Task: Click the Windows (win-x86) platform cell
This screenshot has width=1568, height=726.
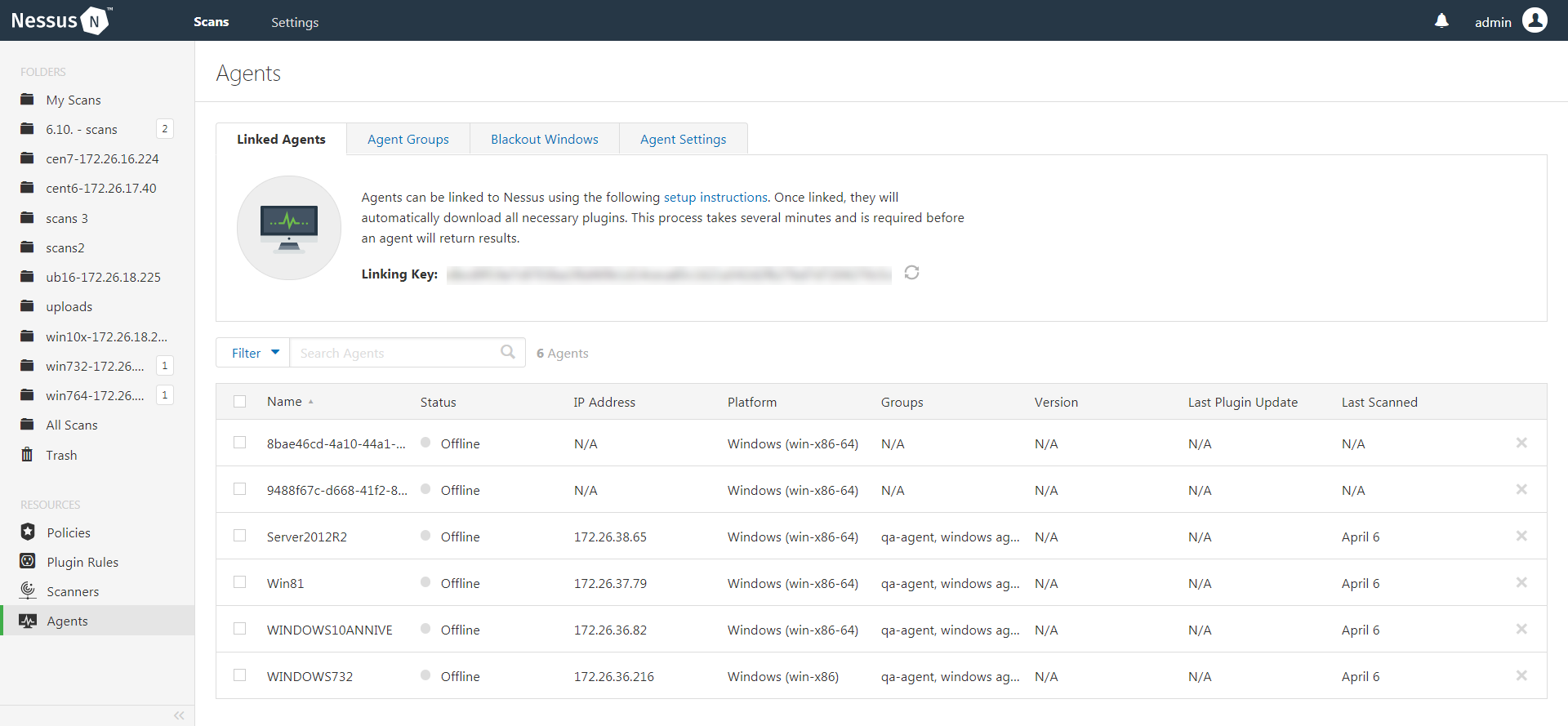Action: (x=783, y=676)
